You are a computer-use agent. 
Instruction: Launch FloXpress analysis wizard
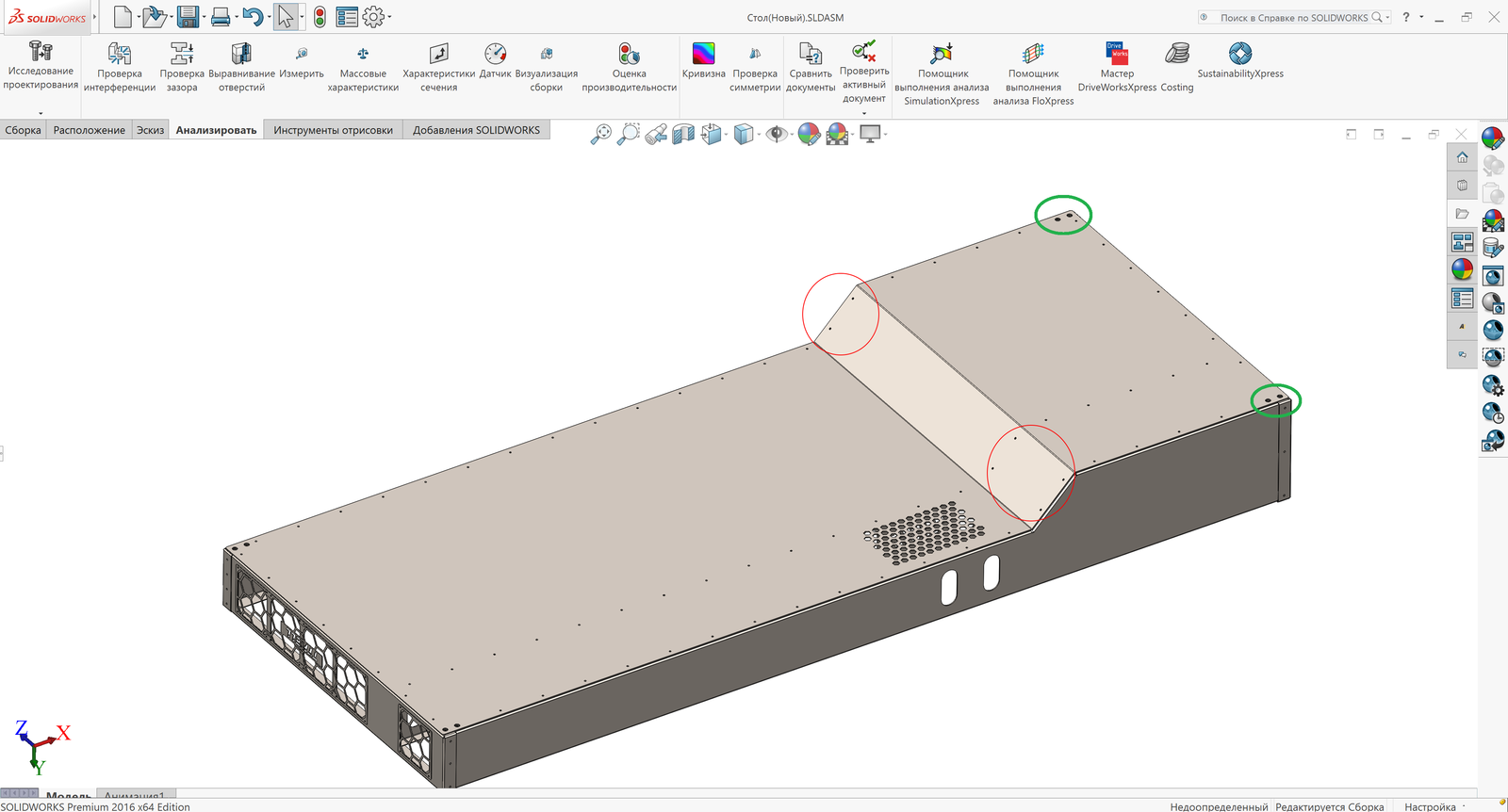pos(1033,73)
